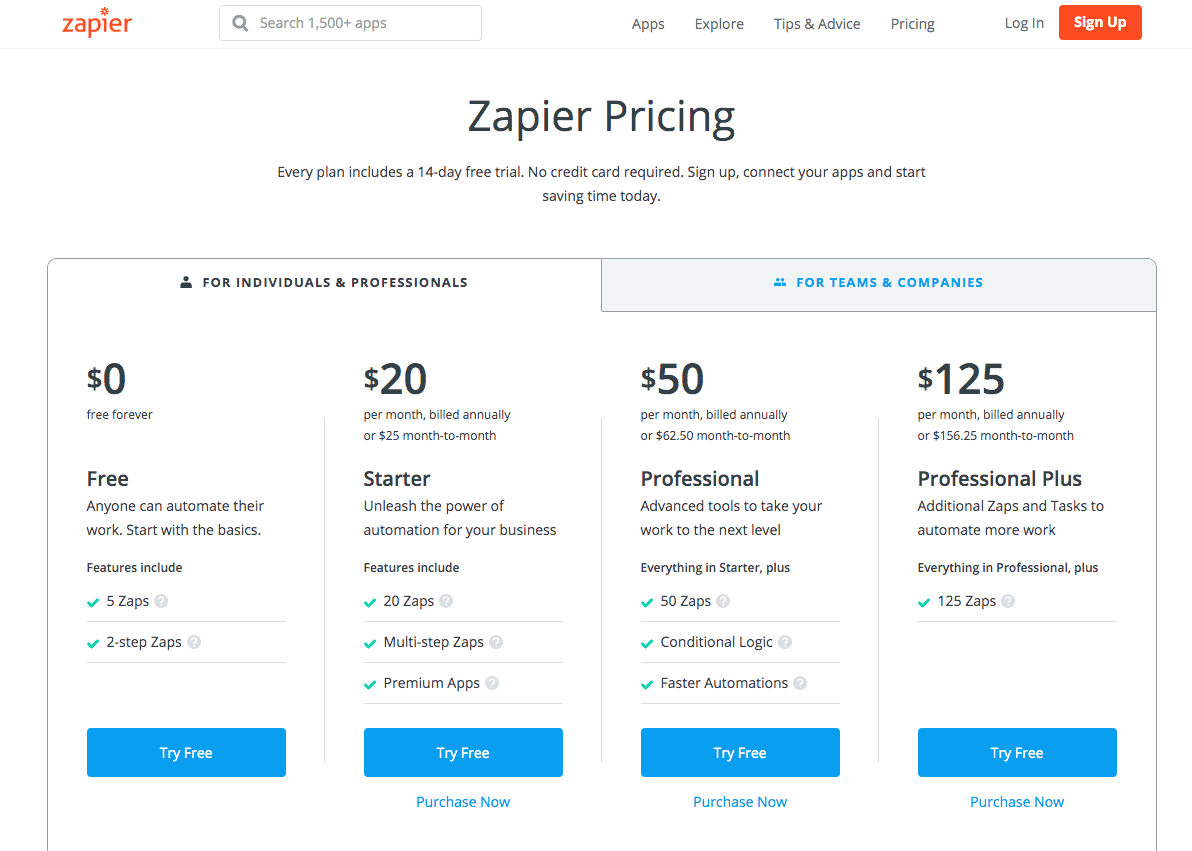Viewport: 1192px width, 851px height.
Task: Open the Tips & Advice page
Action: pos(817,23)
